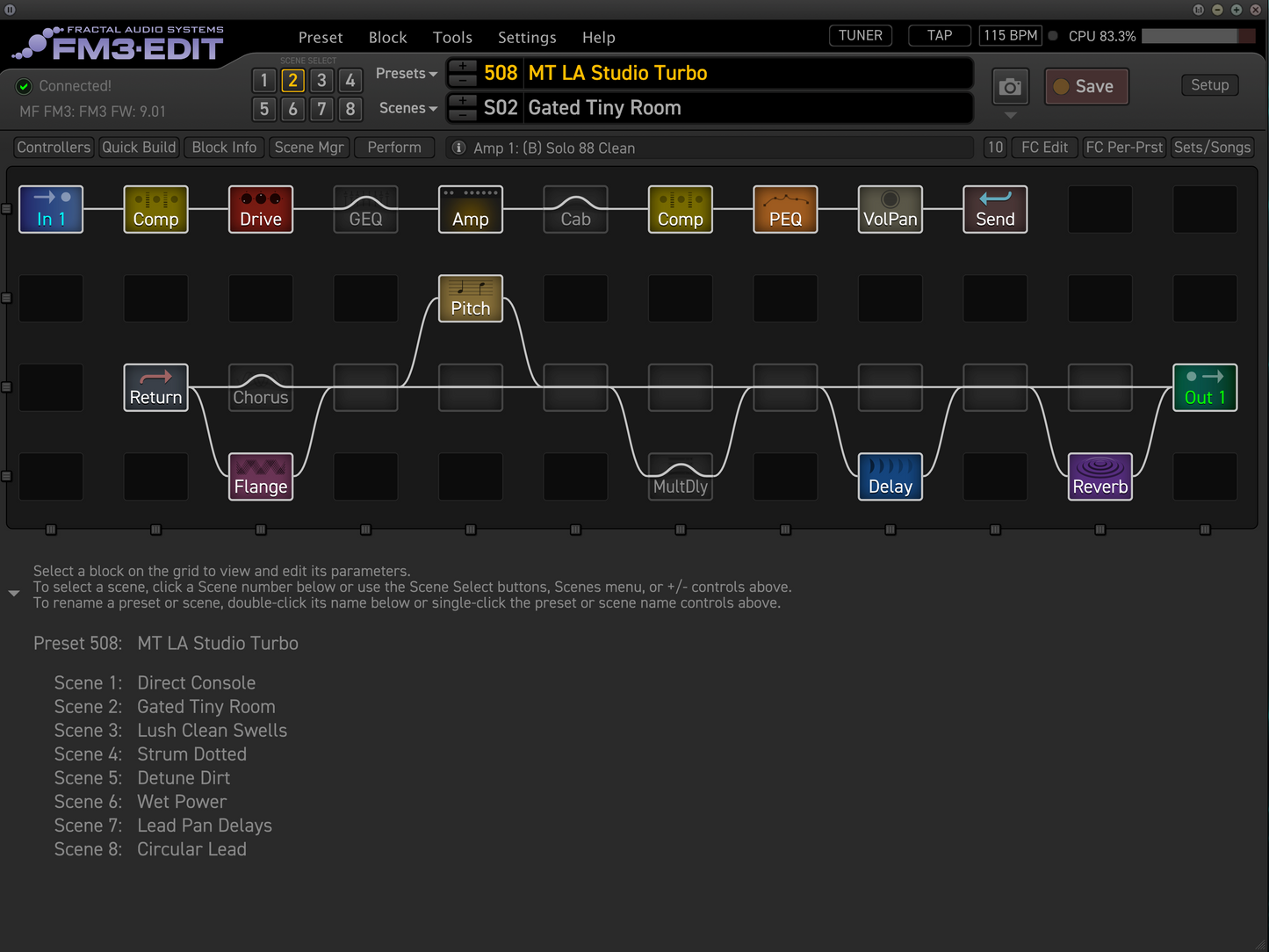Open the FC Per-Prst button
This screenshot has width=1269, height=952.
tap(1124, 148)
